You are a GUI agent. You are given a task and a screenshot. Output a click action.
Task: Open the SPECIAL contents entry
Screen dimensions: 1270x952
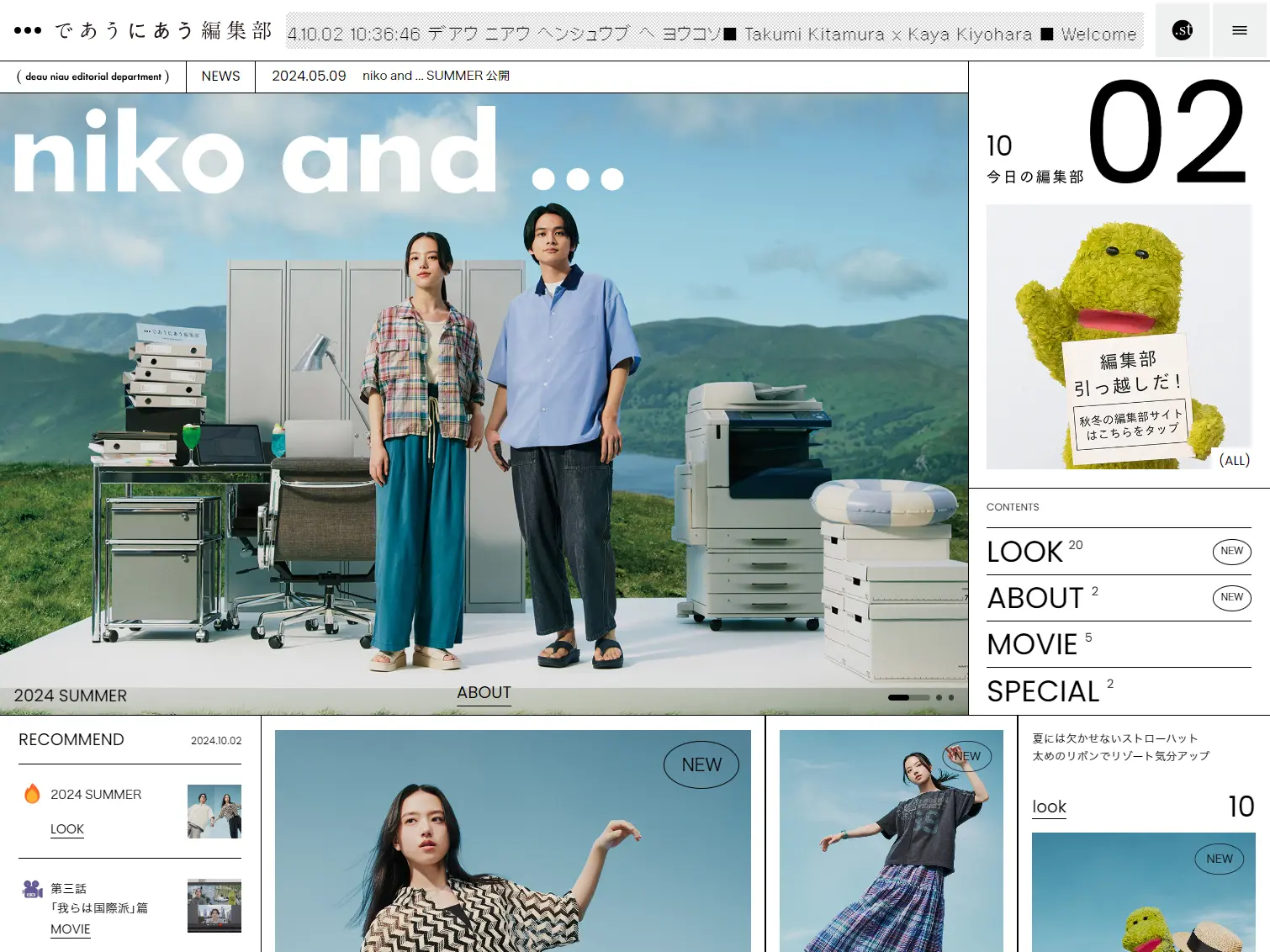click(1119, 691)
